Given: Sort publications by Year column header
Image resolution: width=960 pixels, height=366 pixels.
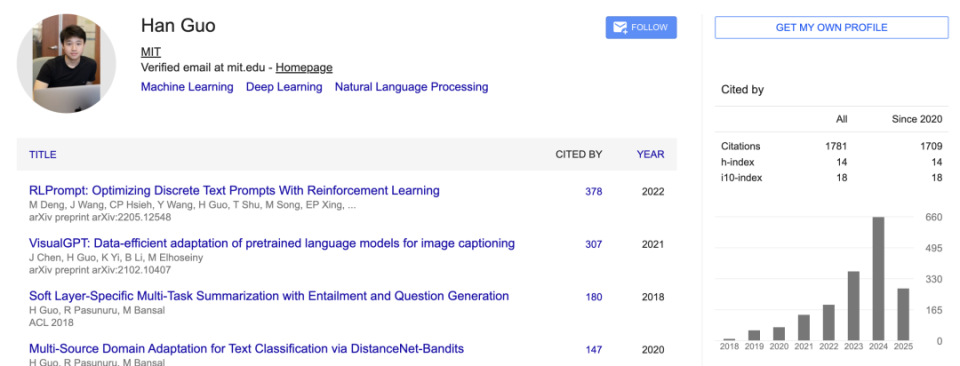Looking at the screenshot, I should (650, 155).
